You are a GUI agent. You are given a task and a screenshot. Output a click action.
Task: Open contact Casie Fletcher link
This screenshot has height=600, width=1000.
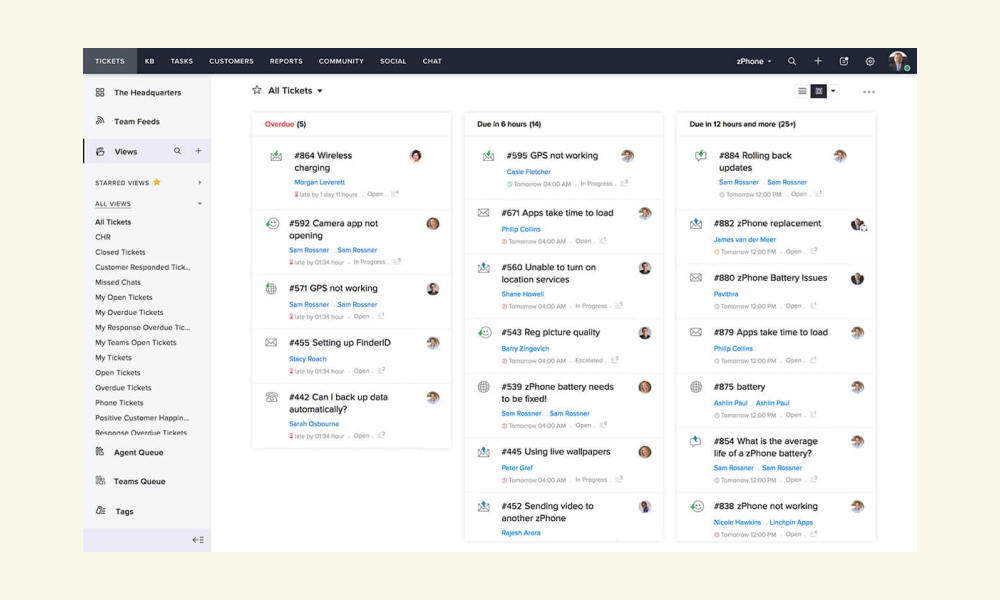click(x=529, y=172)
